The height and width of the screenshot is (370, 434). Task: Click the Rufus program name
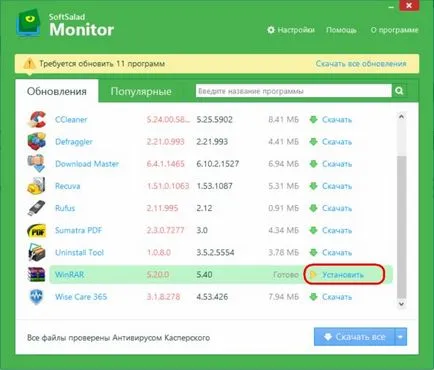[x=65, y=208]
